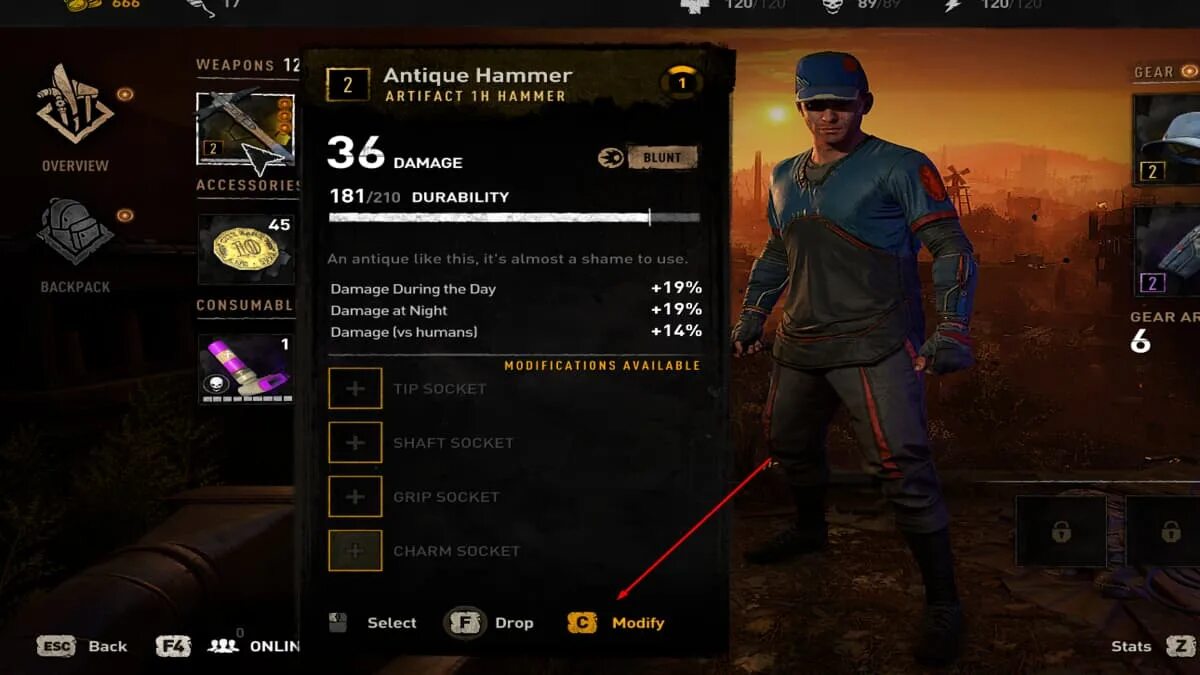This screenshot has width=1200, height=675.
Task: Click the Blunt damage type badge
Action: [662, 157]
